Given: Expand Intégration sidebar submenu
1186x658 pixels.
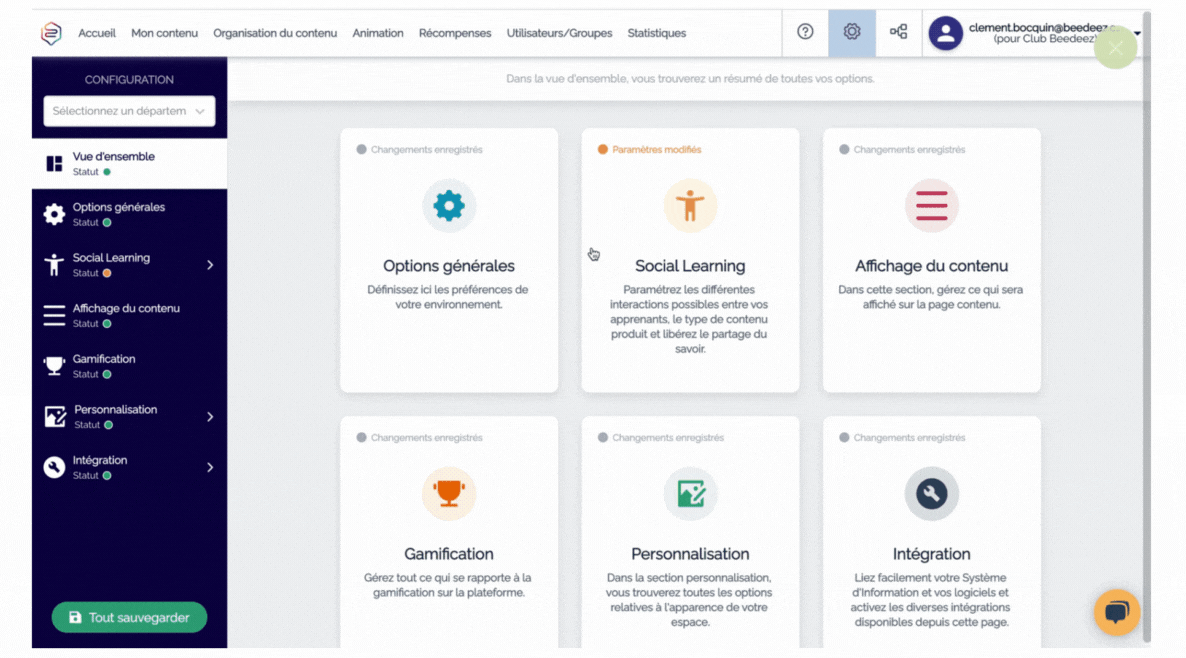Looking at the screenshot, I should point(210,467).
